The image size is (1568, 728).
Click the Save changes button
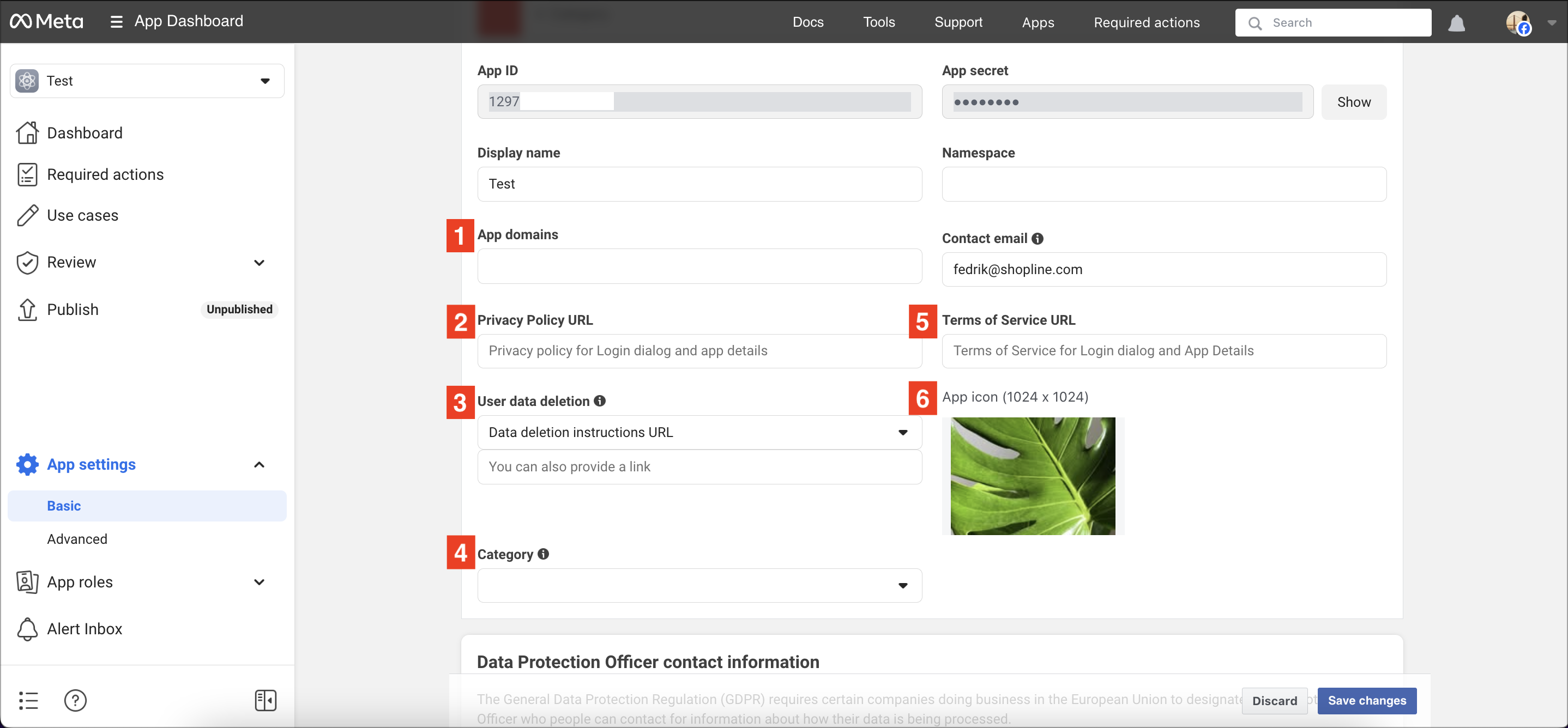[1367, 701]
